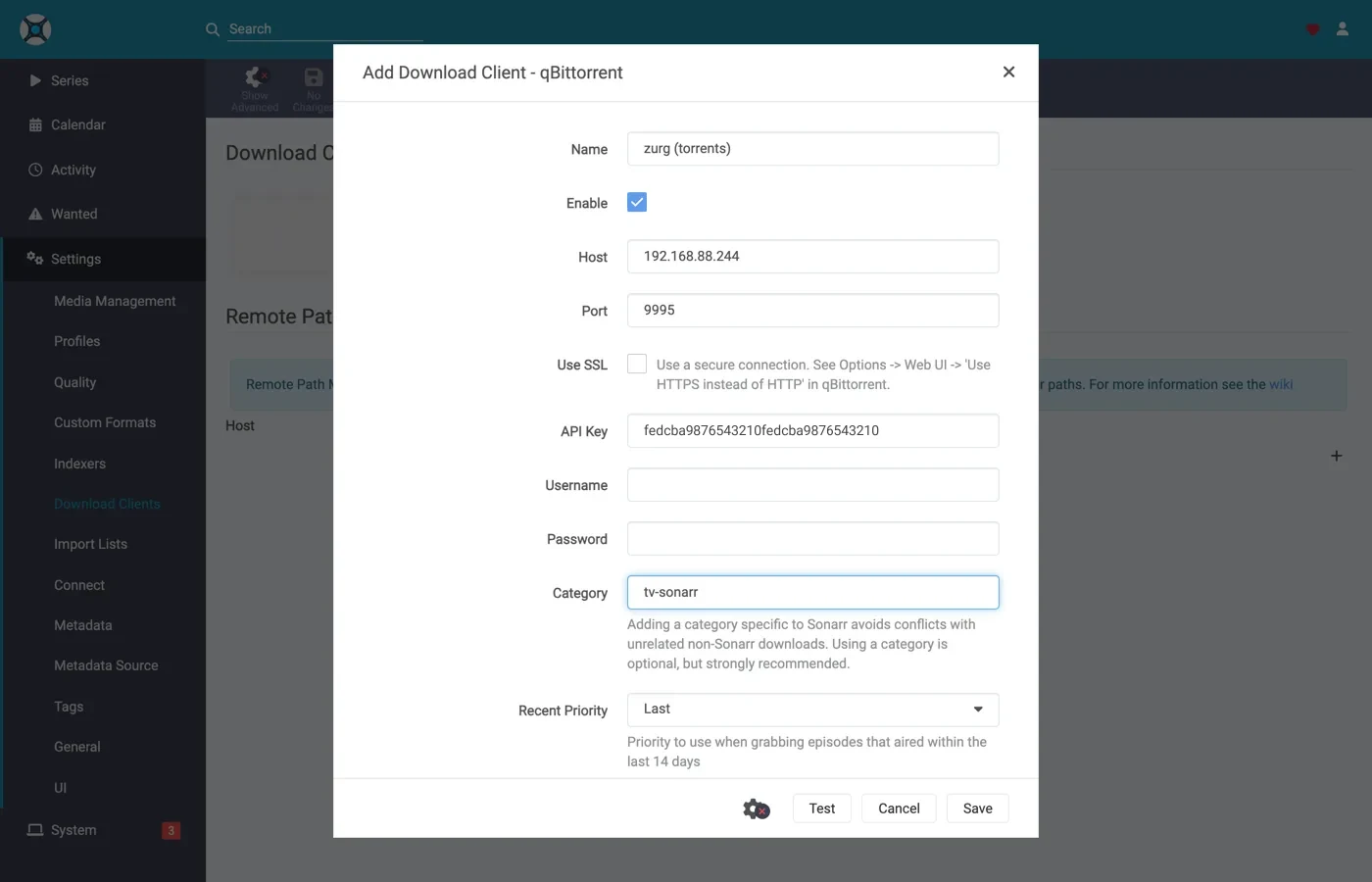The height and width of the screenshot is (882, 1372).
Task: Open Metadata Source settings
Action: (x=106, y=665)
